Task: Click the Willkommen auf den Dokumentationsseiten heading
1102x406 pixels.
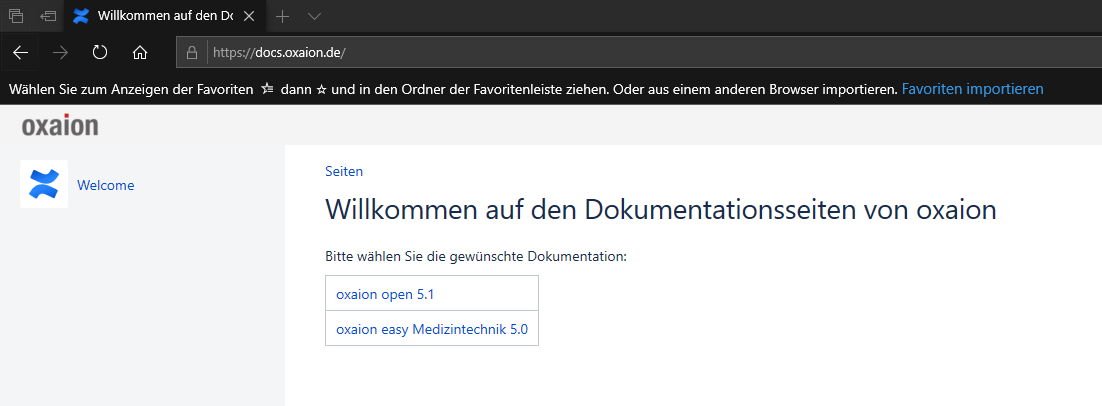Action: click(x=660, y=211)
